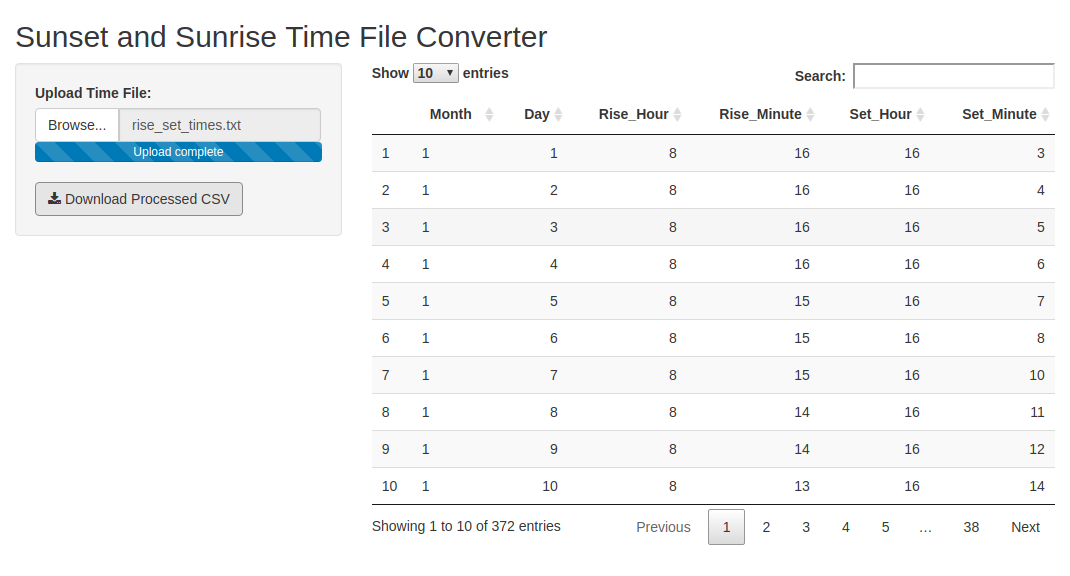This screenshot has width=1070, height=576.
Task: Click Set_Hour column sort arrows
Action: point(920,115)
